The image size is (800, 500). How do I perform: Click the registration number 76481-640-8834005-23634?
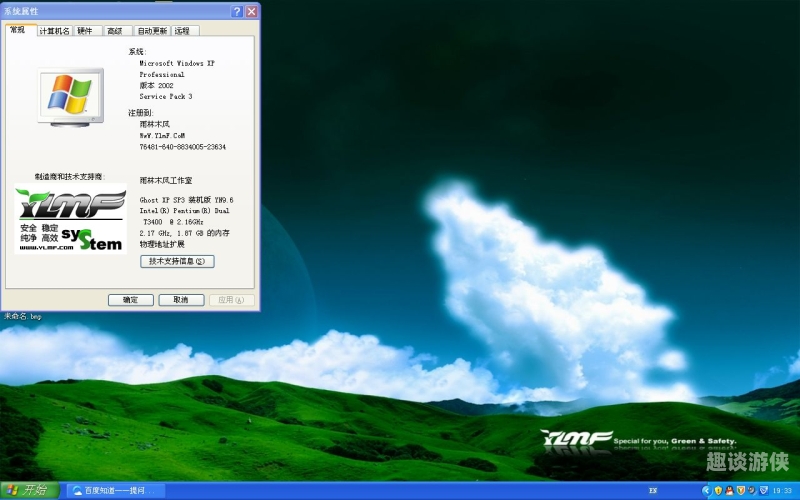pyautogui.click(x=183, y=147)
